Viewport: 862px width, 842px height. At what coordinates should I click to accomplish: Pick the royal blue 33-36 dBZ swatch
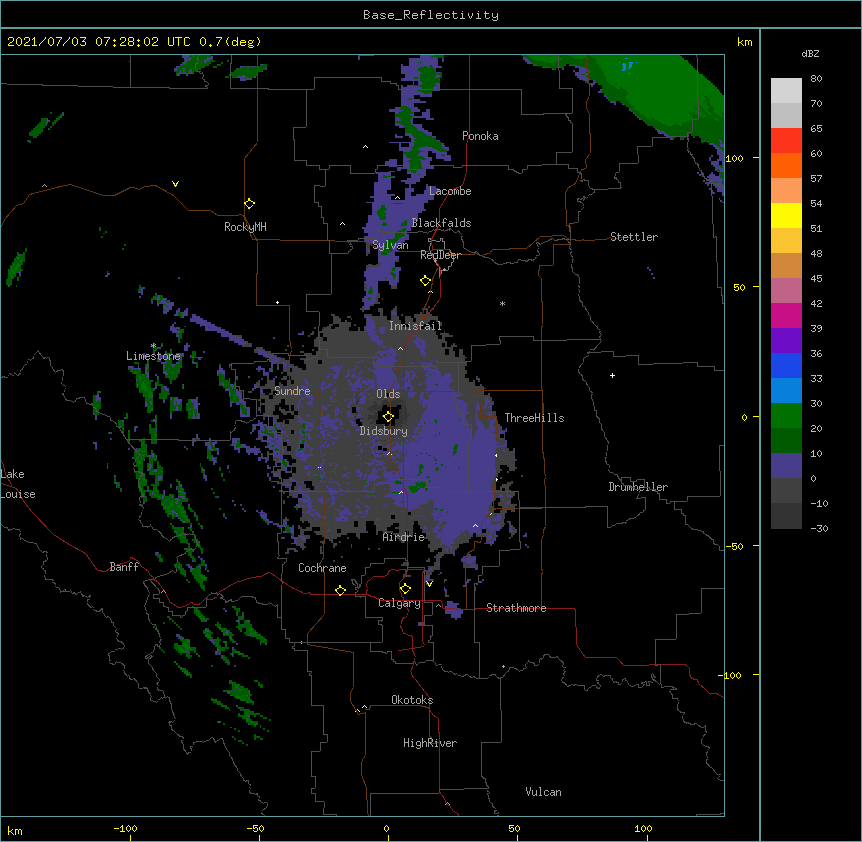(786, 365)
